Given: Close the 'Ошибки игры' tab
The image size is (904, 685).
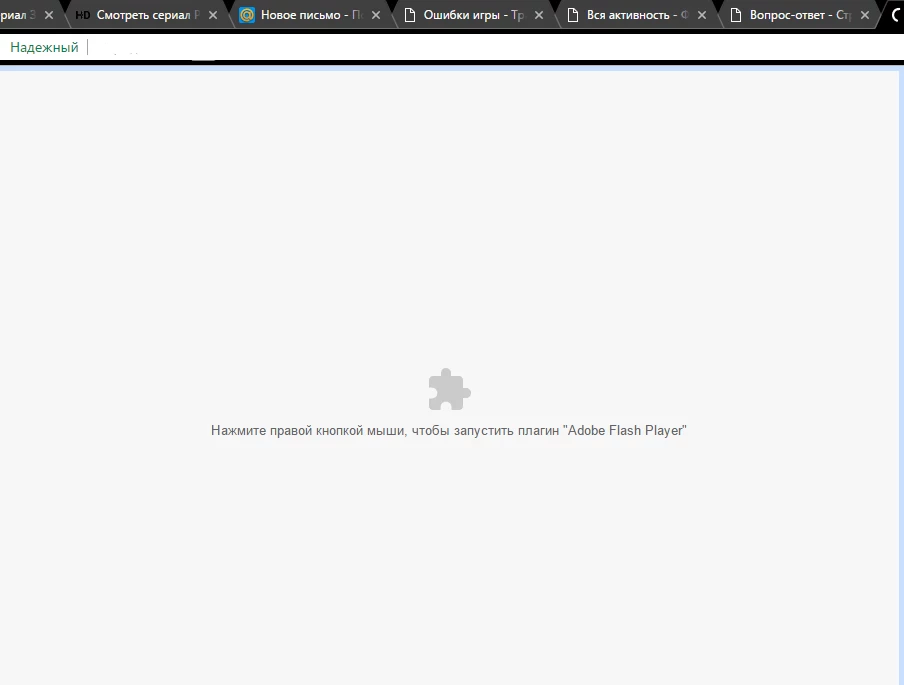Looking at the screenshot, I should pos(539,15).
